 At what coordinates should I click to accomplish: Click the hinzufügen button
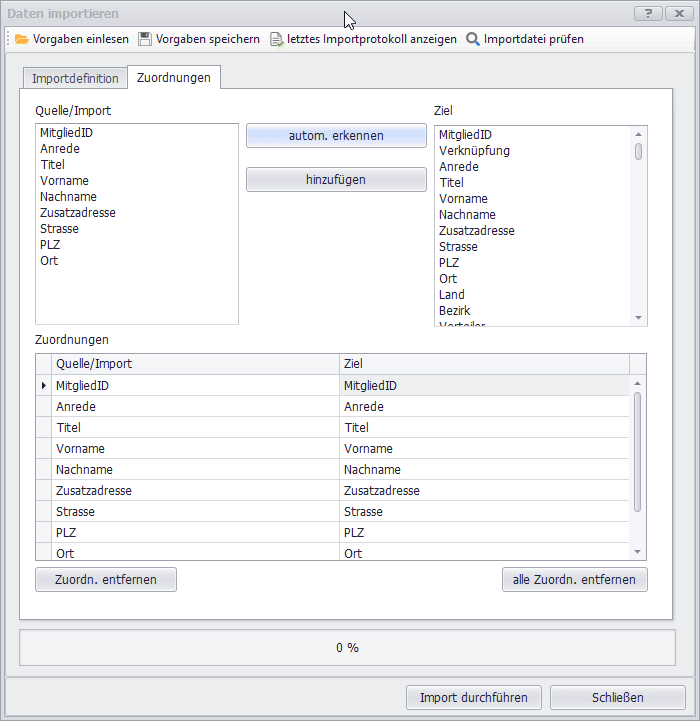[336, 180]
